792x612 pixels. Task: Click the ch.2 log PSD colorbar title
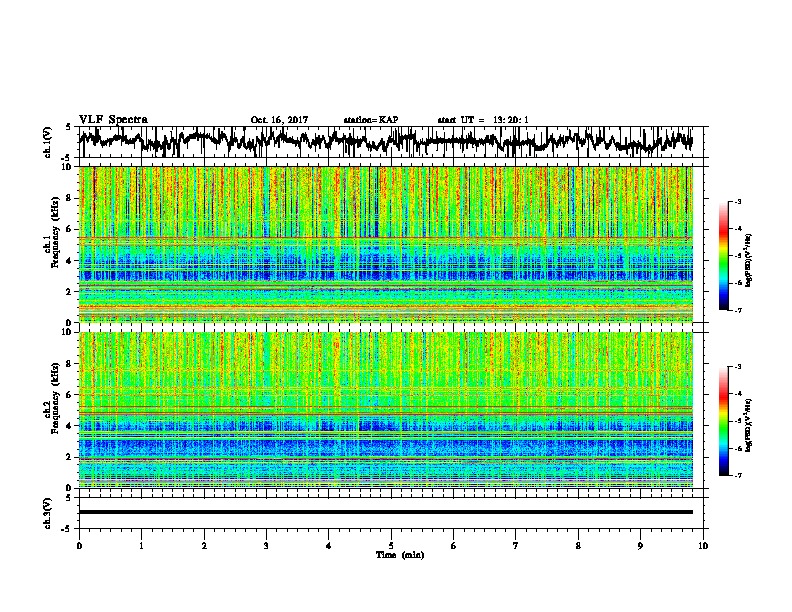(749, 425)
